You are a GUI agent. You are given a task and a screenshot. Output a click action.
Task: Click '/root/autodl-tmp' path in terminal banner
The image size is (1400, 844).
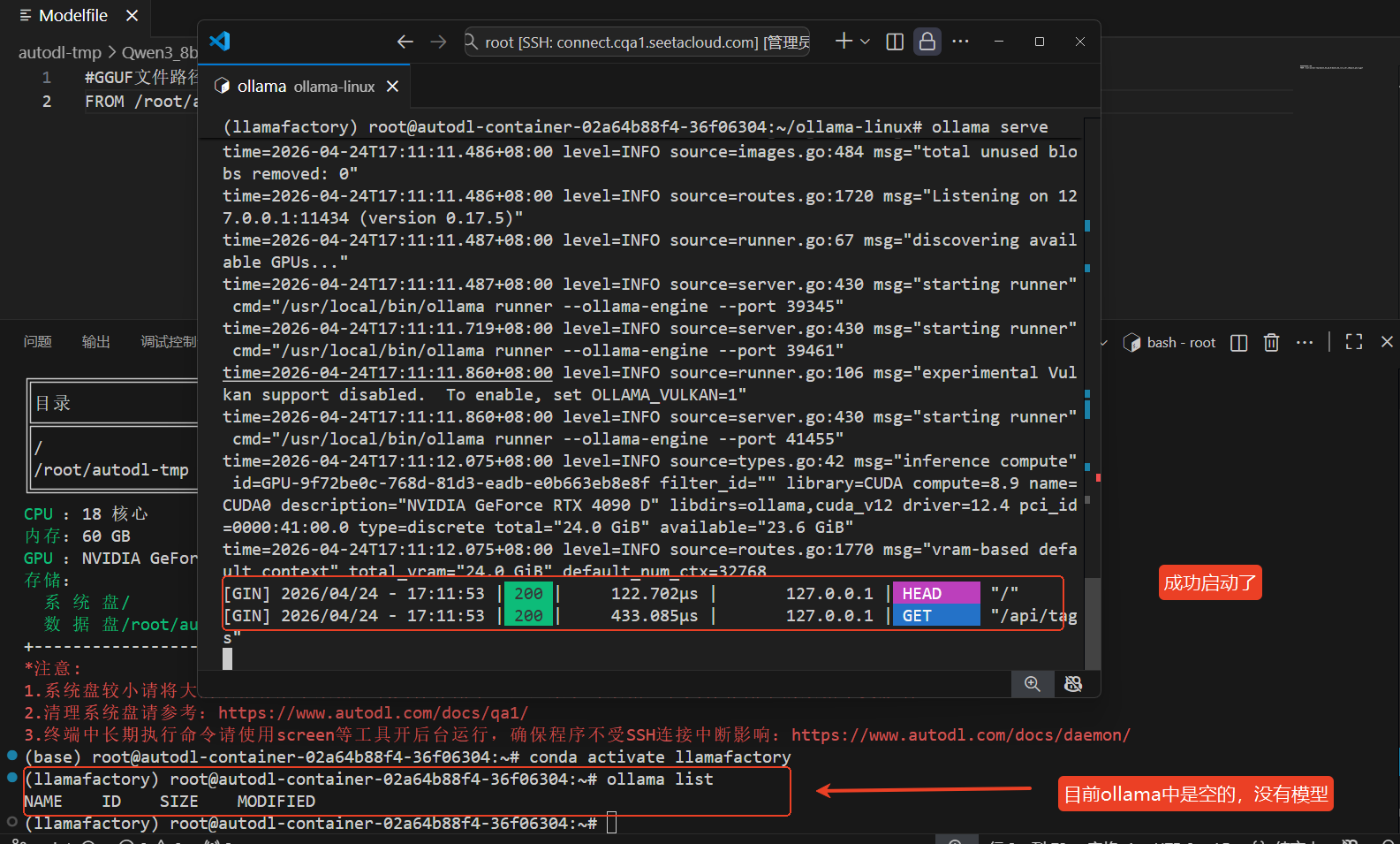click(111, 470)
